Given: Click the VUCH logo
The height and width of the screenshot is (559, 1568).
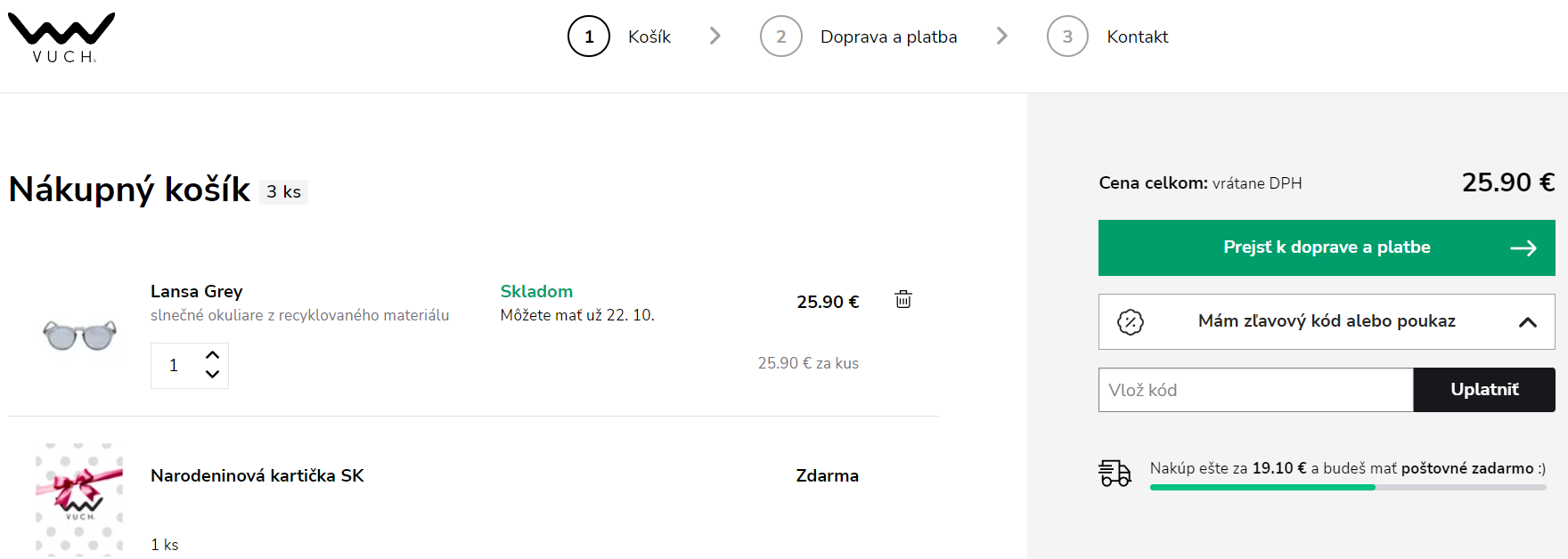Looking at the screenshot, I should (61, 36).
